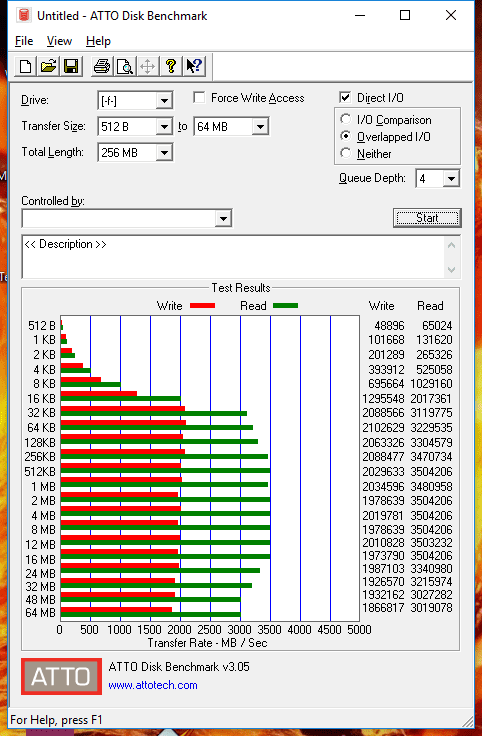
Task: Open the Total Length 256 MB dropdown
Action: [x=164, y=152]
